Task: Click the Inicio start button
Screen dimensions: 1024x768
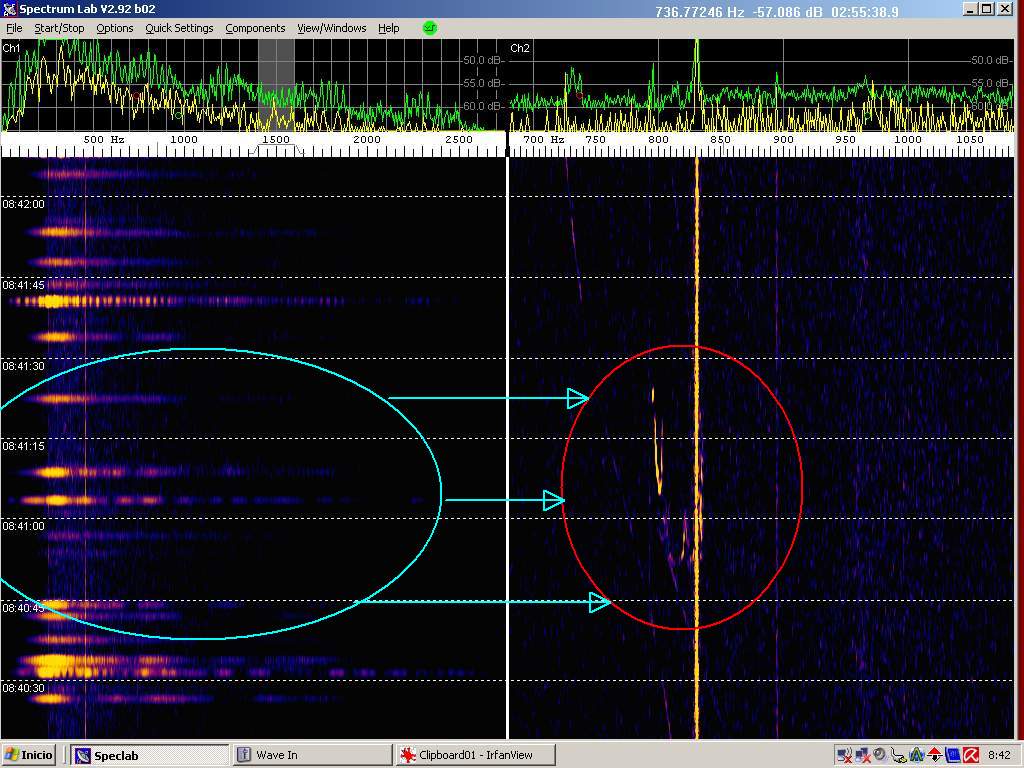Action: [30, 755]
